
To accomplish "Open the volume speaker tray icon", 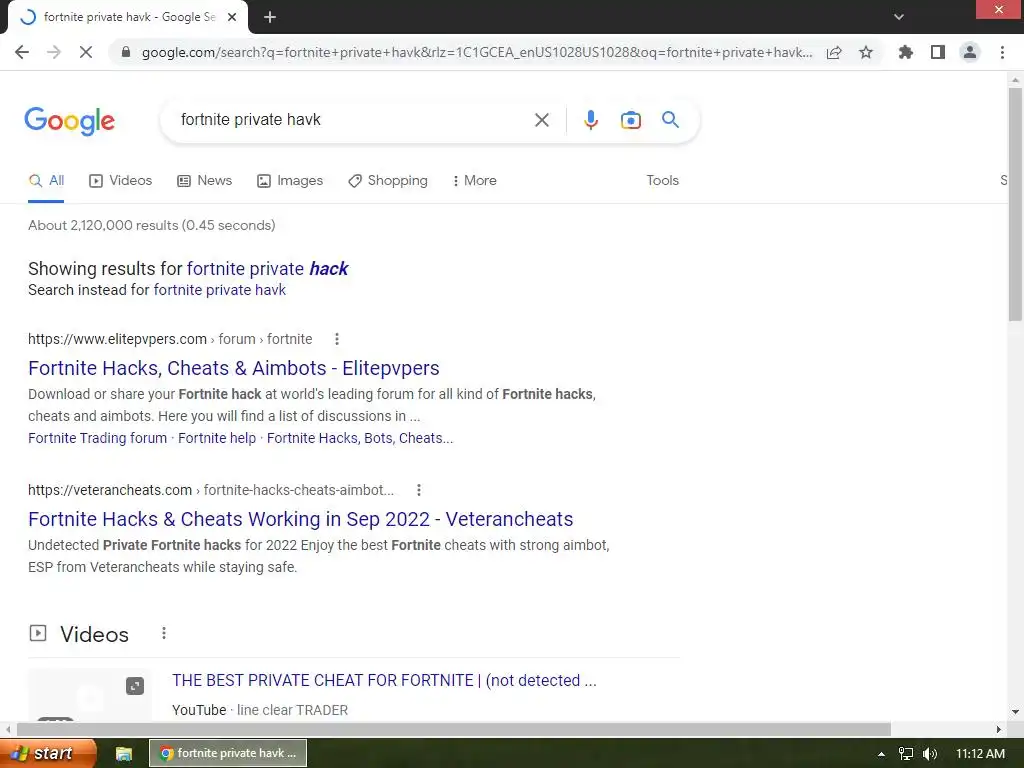I will (930, 754).
